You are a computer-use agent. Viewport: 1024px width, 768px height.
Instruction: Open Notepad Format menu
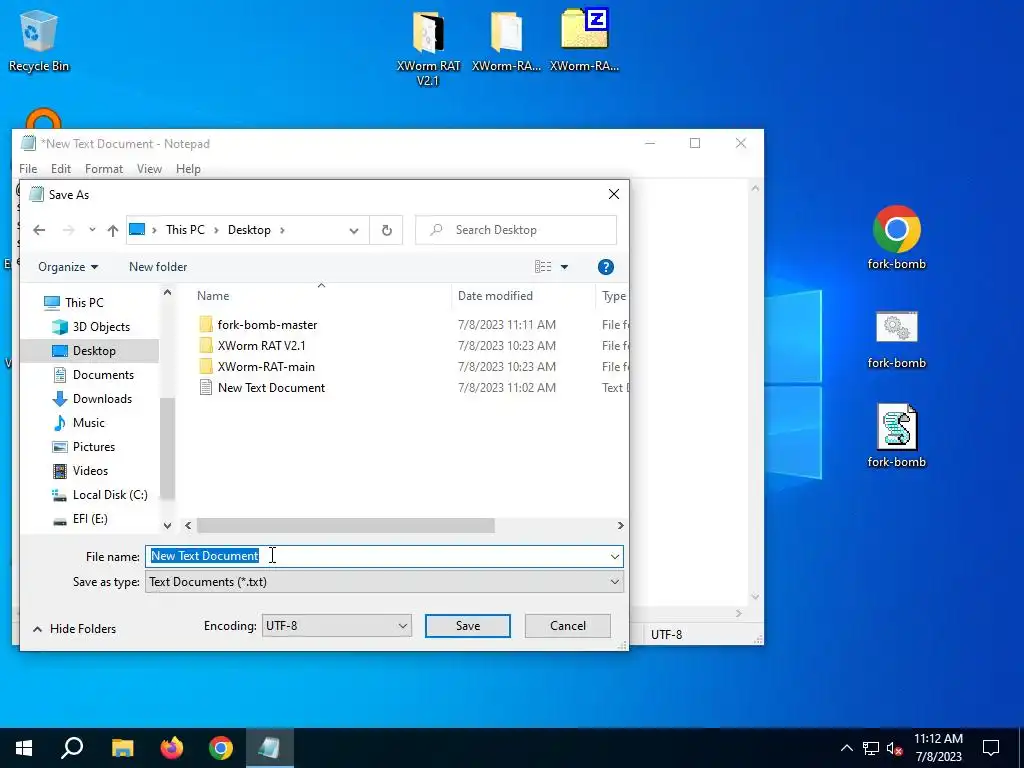click(104, 169)
